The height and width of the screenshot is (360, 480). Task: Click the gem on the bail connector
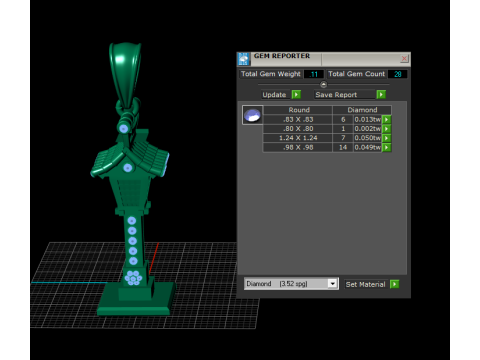123,129
